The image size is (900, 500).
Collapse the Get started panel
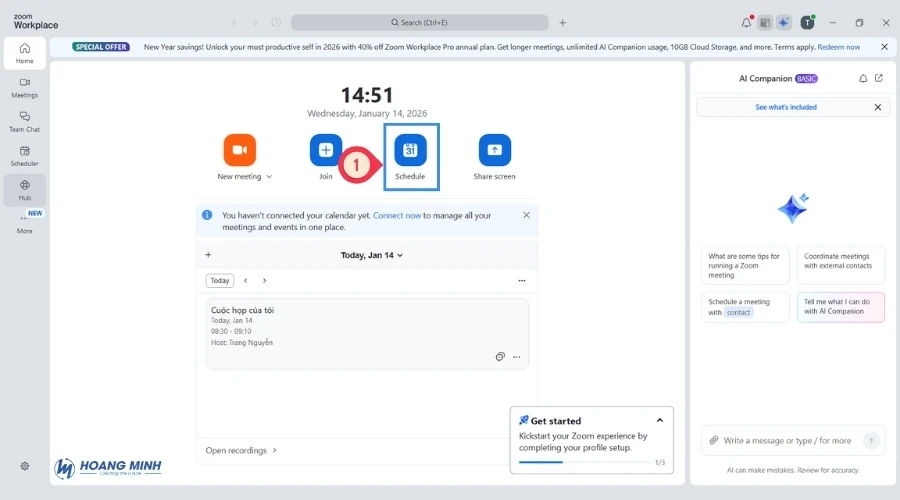pos(659,421)
